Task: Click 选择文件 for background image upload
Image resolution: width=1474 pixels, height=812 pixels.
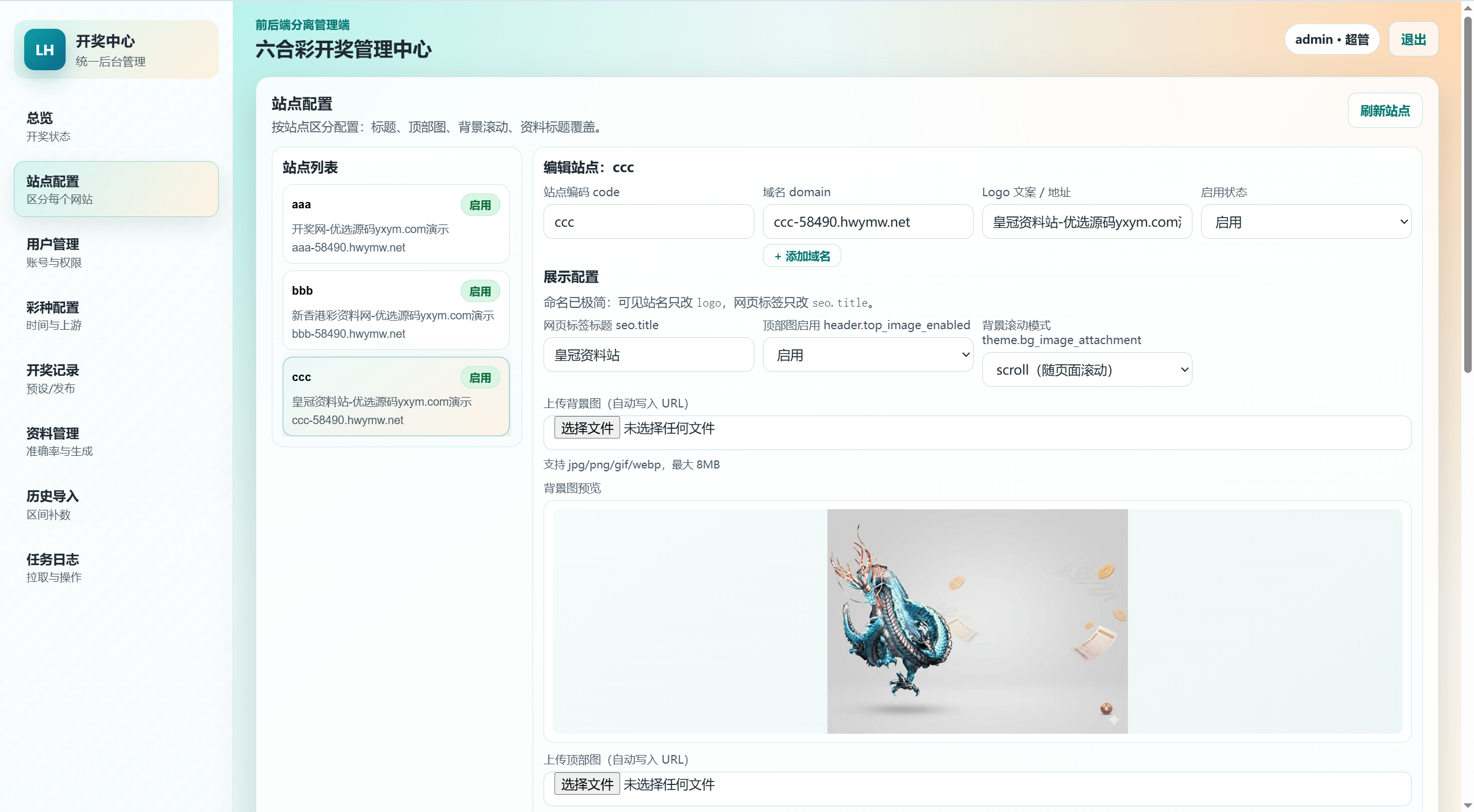Action: point(587,428)
